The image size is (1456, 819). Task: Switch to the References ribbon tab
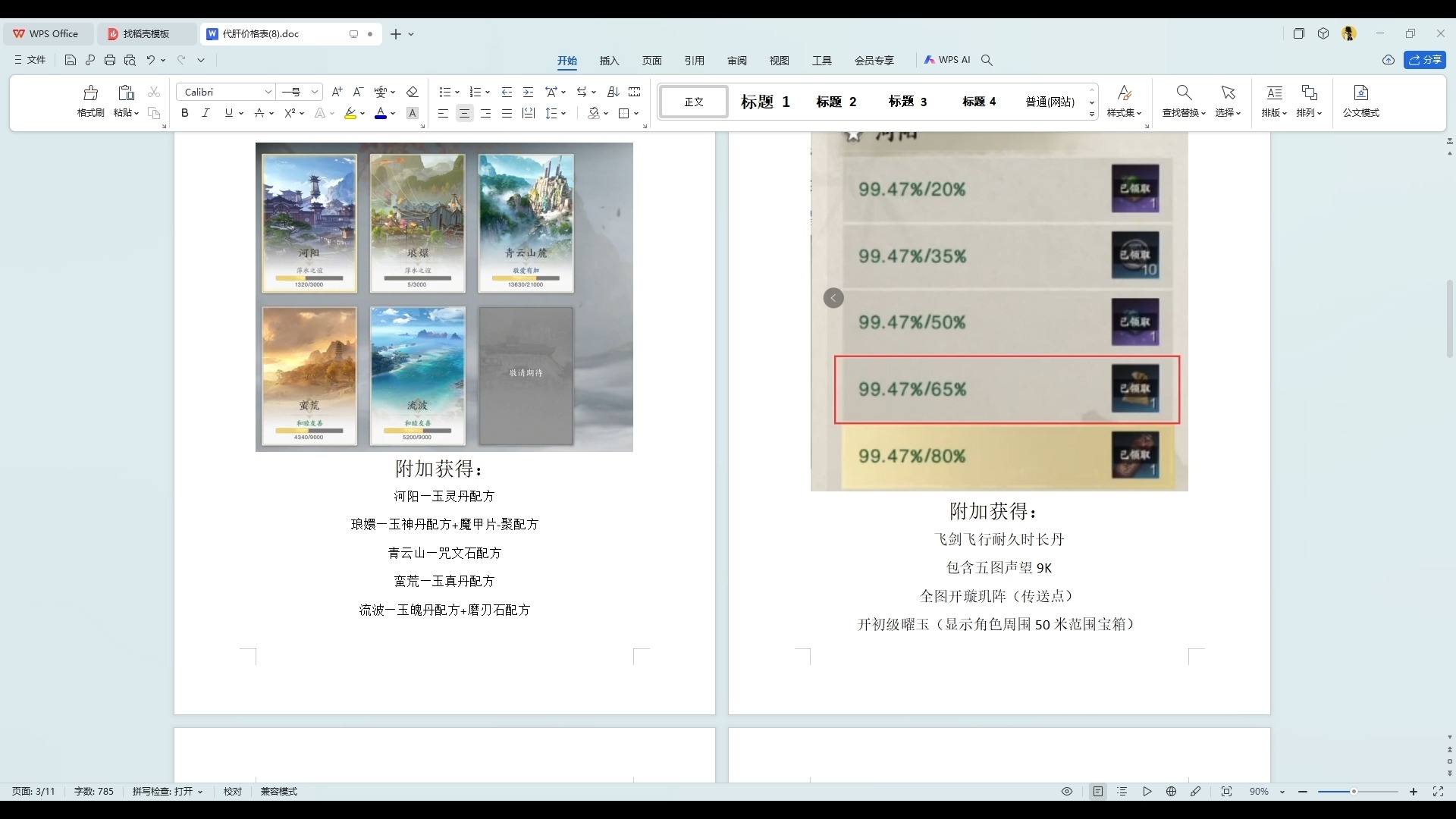694,61
